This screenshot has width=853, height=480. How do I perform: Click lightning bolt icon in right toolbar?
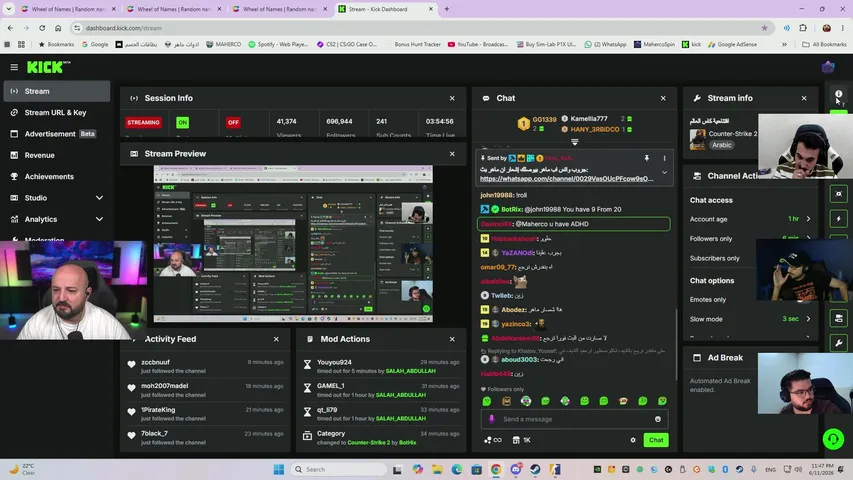tap(838, 219)
